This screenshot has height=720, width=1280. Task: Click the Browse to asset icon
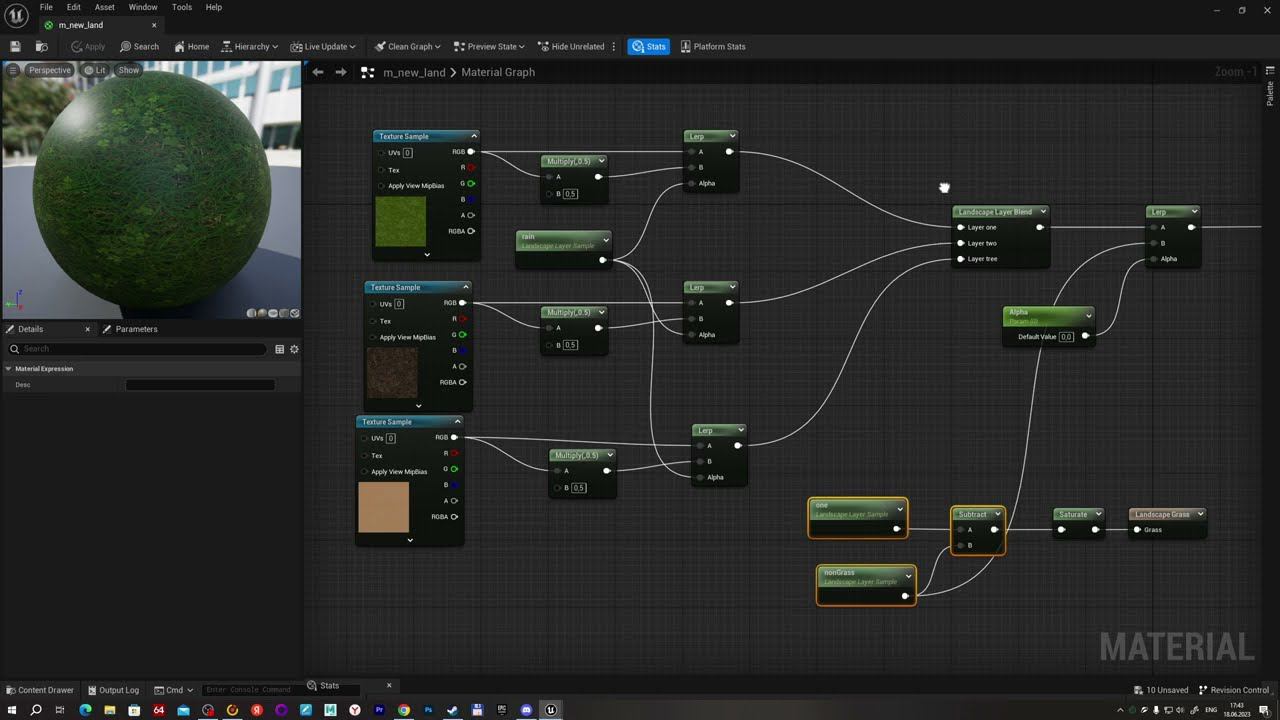42,46
